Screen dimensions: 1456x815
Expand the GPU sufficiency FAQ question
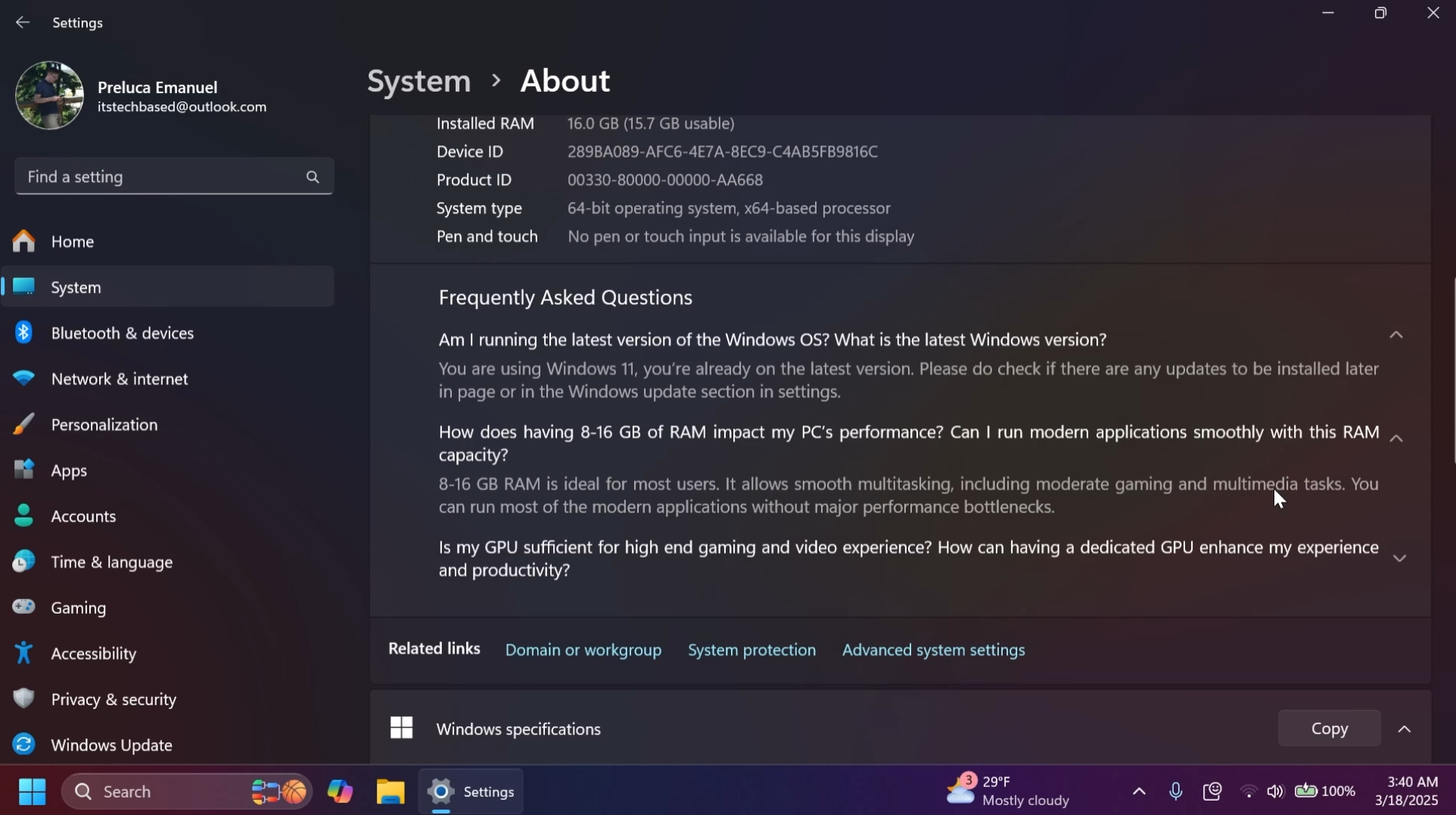[1399, 558]
